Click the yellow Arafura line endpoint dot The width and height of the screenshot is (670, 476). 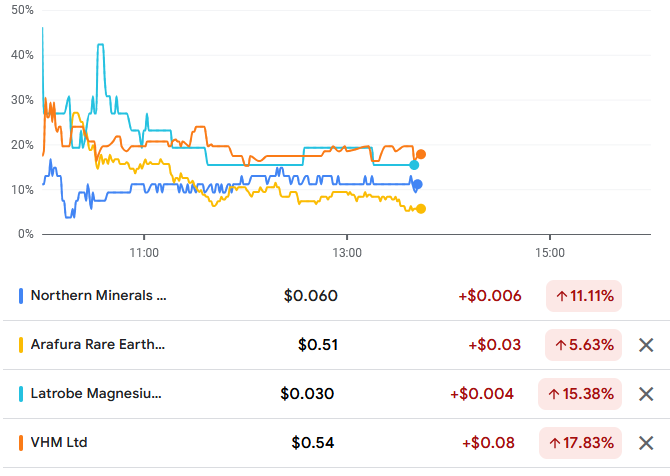tap(421, 209)
